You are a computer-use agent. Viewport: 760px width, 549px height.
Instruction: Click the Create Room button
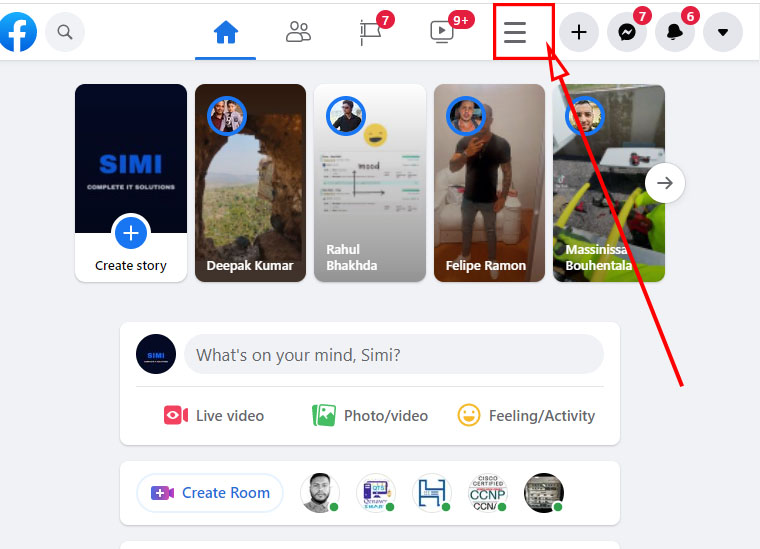[210, 493]
